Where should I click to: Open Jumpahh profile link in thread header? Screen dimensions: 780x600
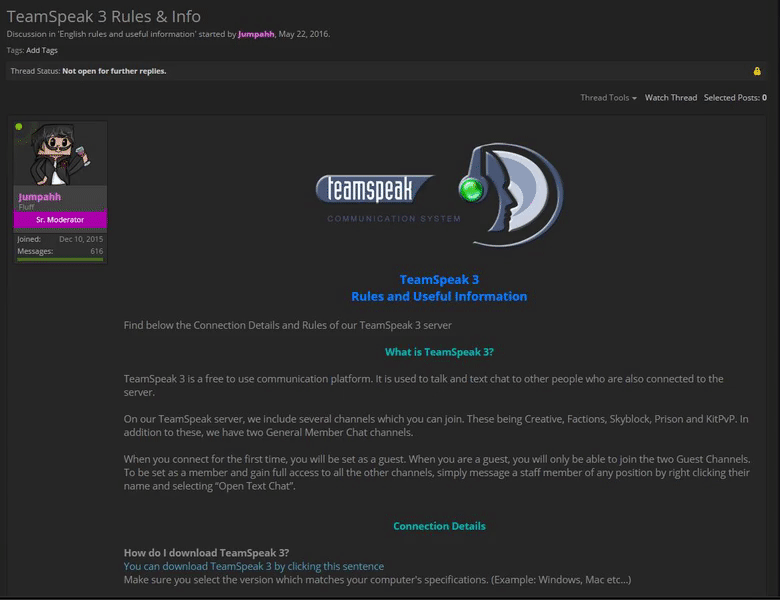pos(256,34)
